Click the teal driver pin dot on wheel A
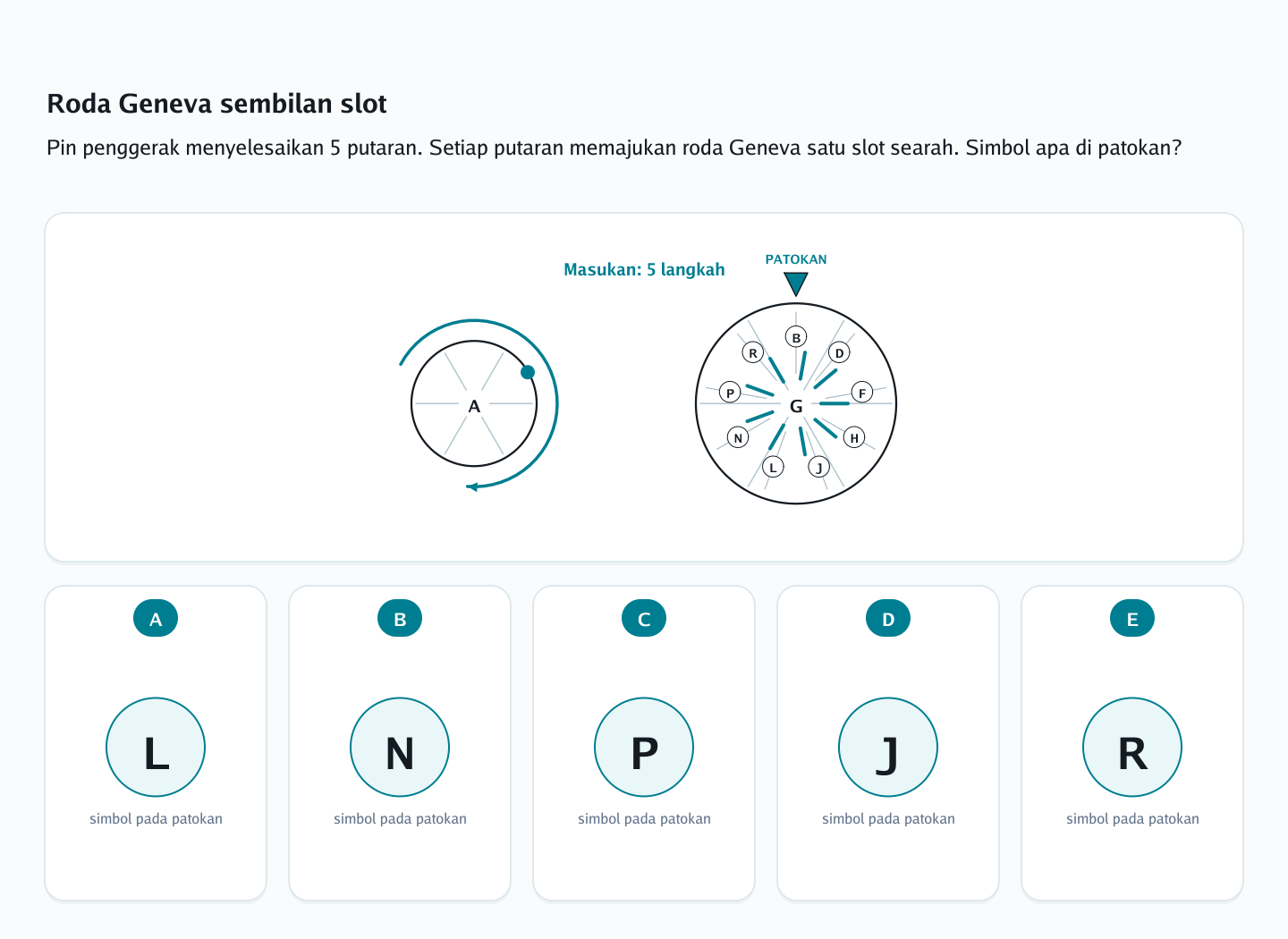 [528, 372]
